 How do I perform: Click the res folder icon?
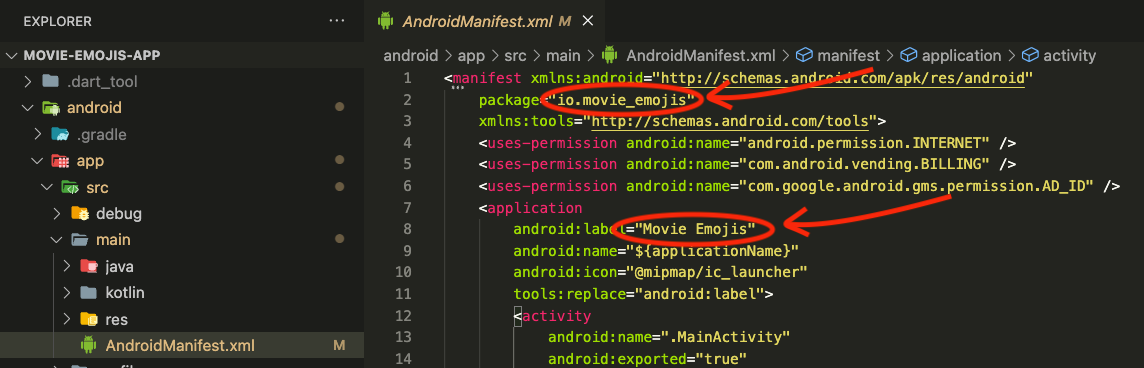click(x=88, y=319)
